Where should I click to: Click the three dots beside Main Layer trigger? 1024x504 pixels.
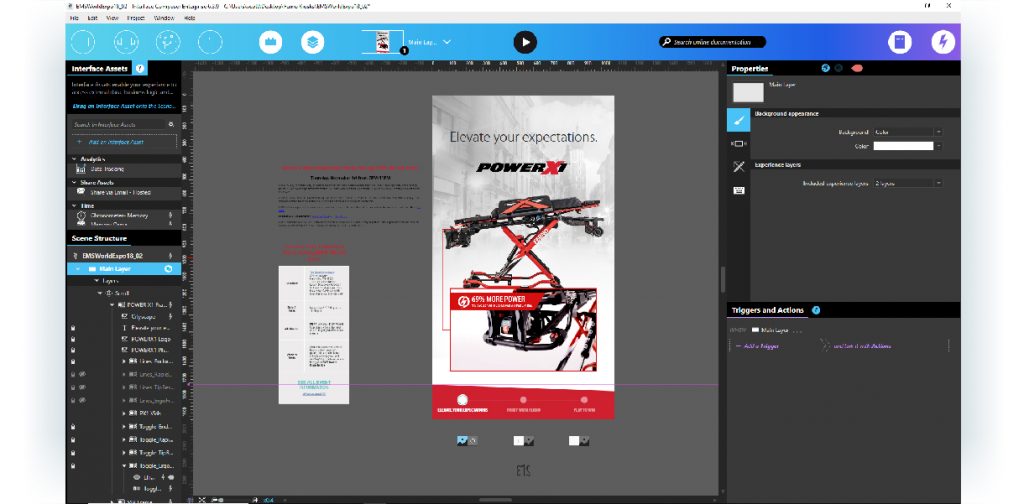point(797,330)
